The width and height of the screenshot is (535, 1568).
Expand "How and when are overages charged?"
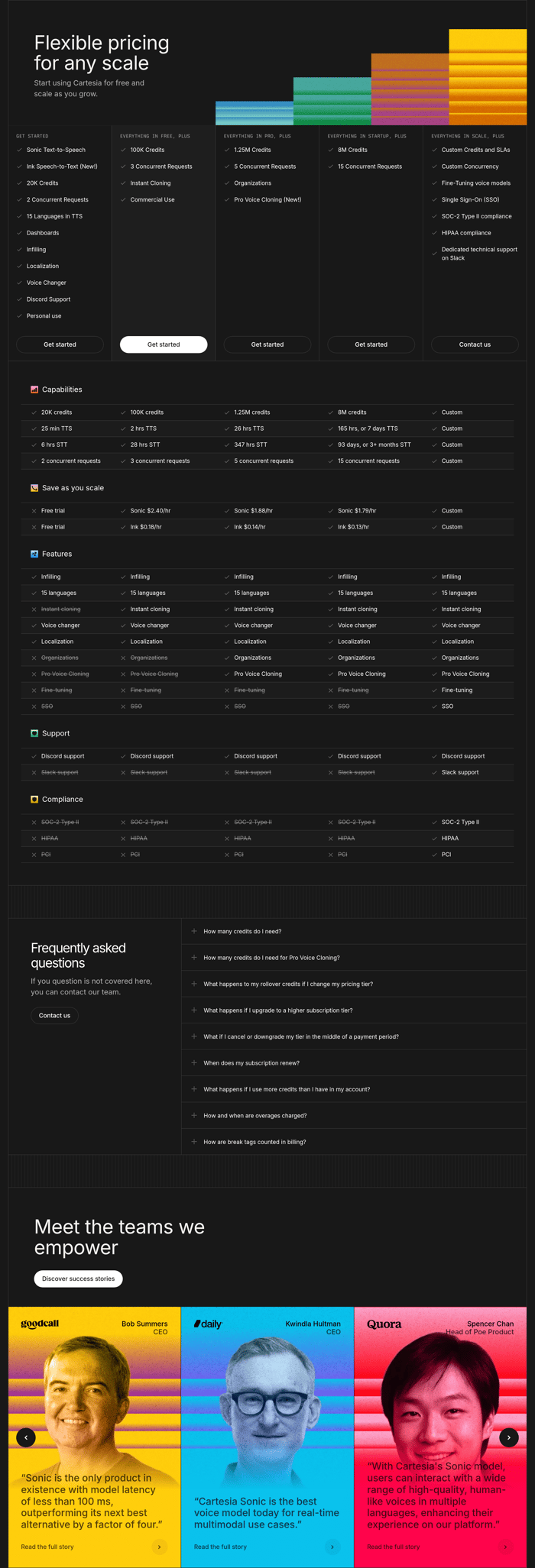coord(255,1116)
